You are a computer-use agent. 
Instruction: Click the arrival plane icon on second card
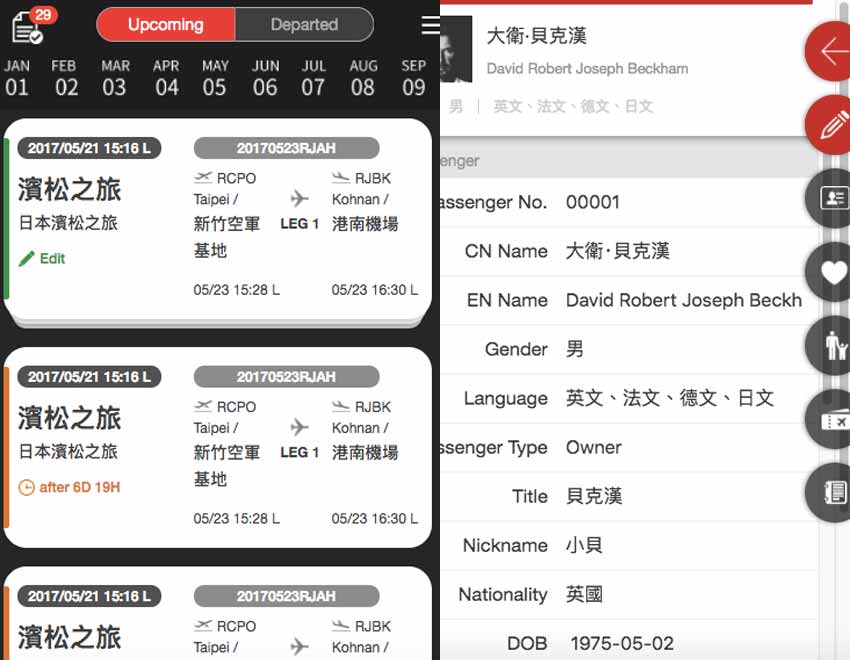pyautogui.click(x=341, y=406)
